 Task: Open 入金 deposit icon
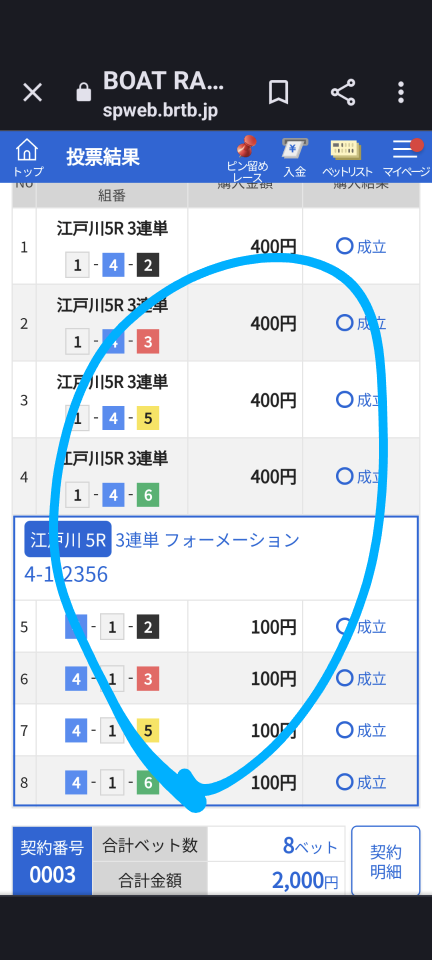click(x=294, y=157)
